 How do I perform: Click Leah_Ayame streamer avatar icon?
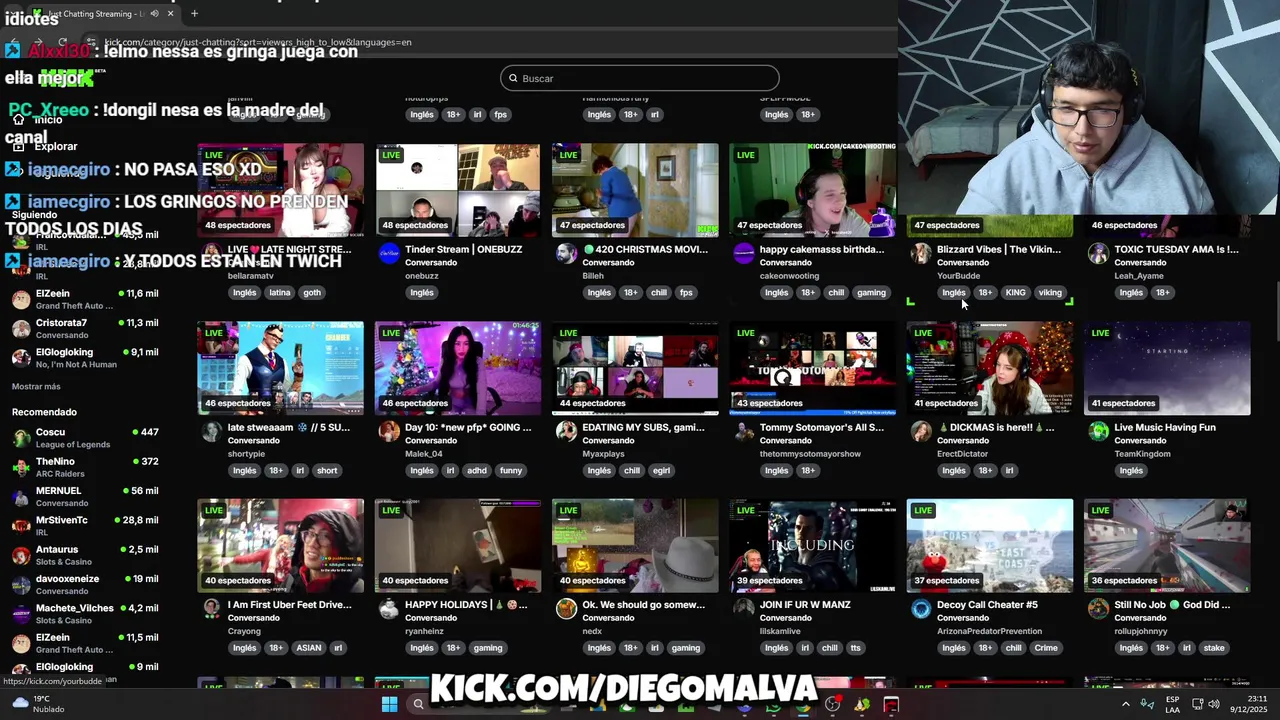(1098, 253)
